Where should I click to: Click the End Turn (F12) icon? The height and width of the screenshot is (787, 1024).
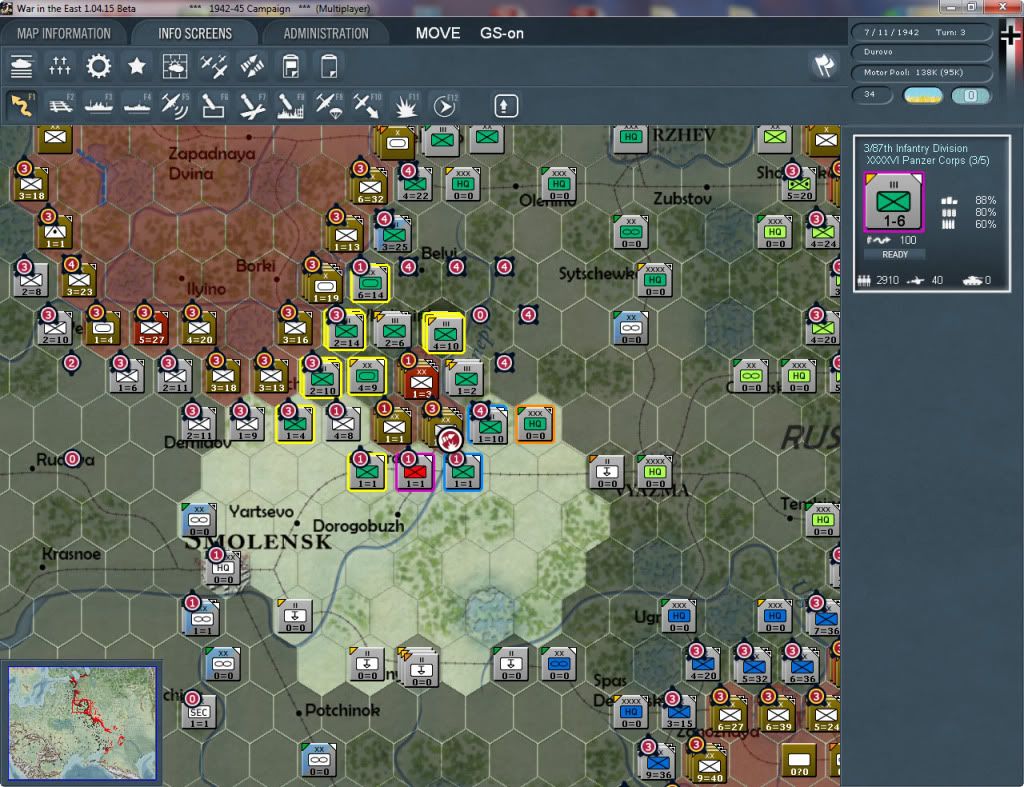(x=445, y=105)
